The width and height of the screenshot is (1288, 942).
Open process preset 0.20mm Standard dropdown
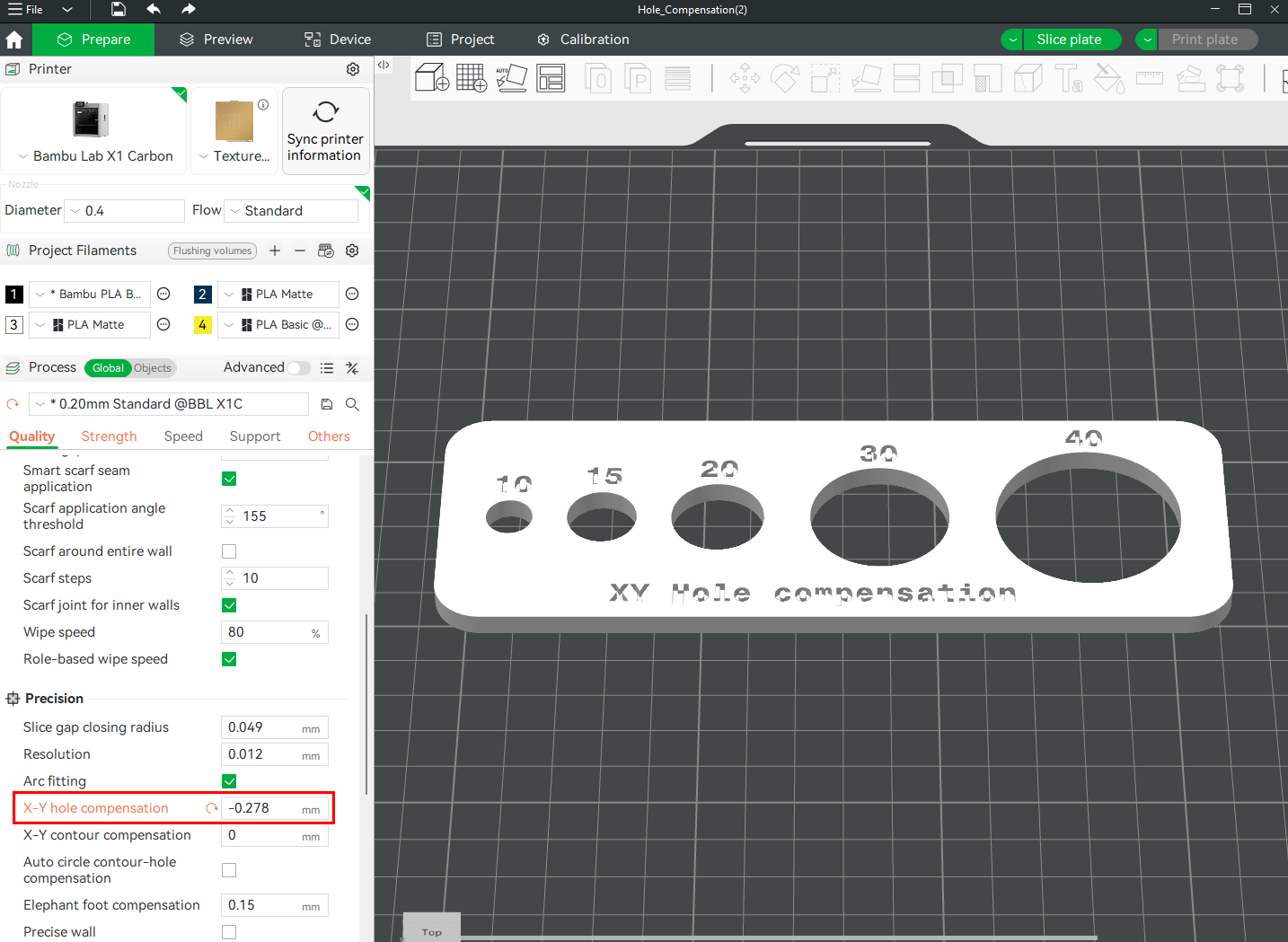point(169,404)
